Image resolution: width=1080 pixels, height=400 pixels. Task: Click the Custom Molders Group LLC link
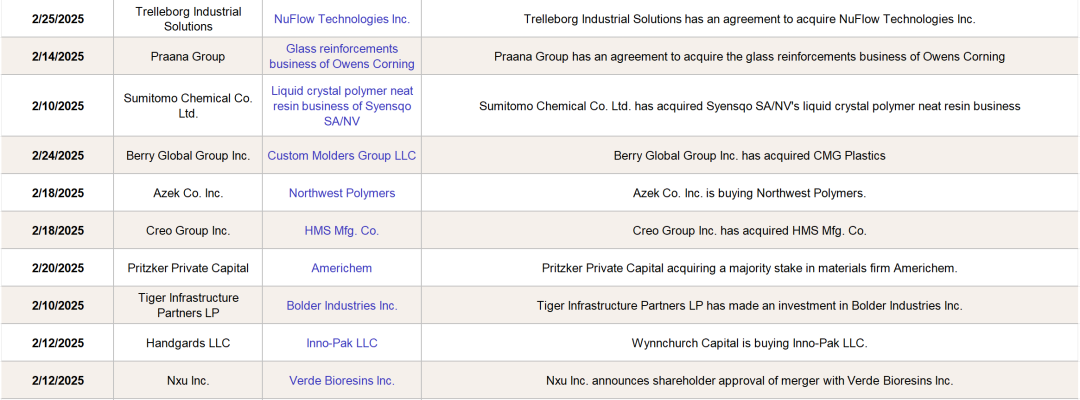tap(341, 156)
